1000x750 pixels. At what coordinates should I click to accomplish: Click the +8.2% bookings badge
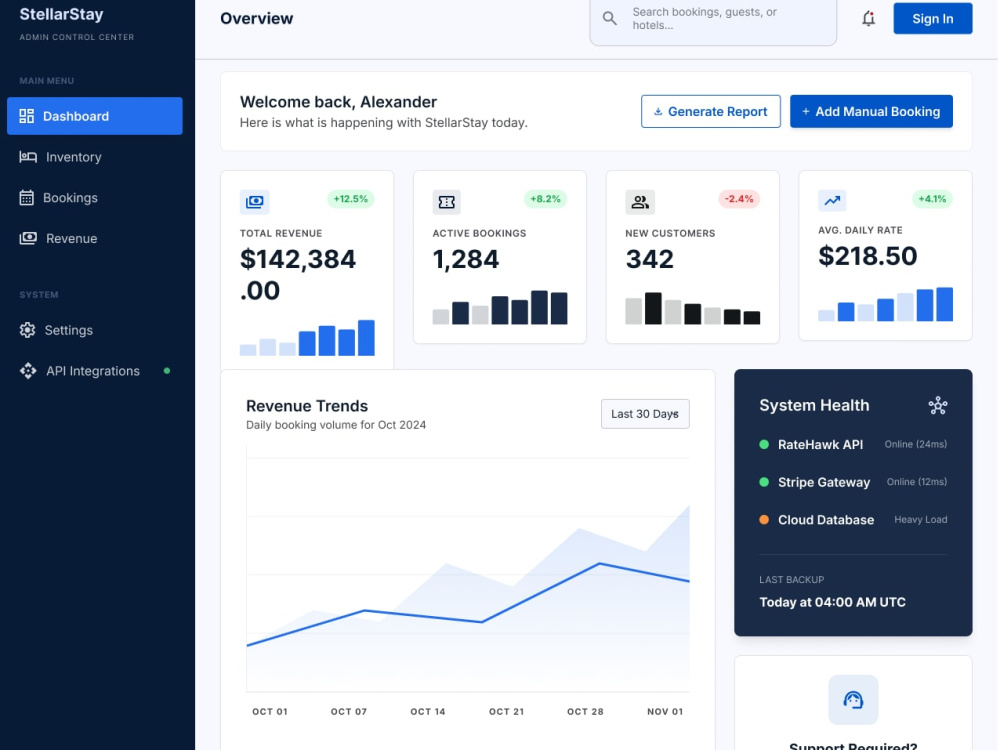545,199
